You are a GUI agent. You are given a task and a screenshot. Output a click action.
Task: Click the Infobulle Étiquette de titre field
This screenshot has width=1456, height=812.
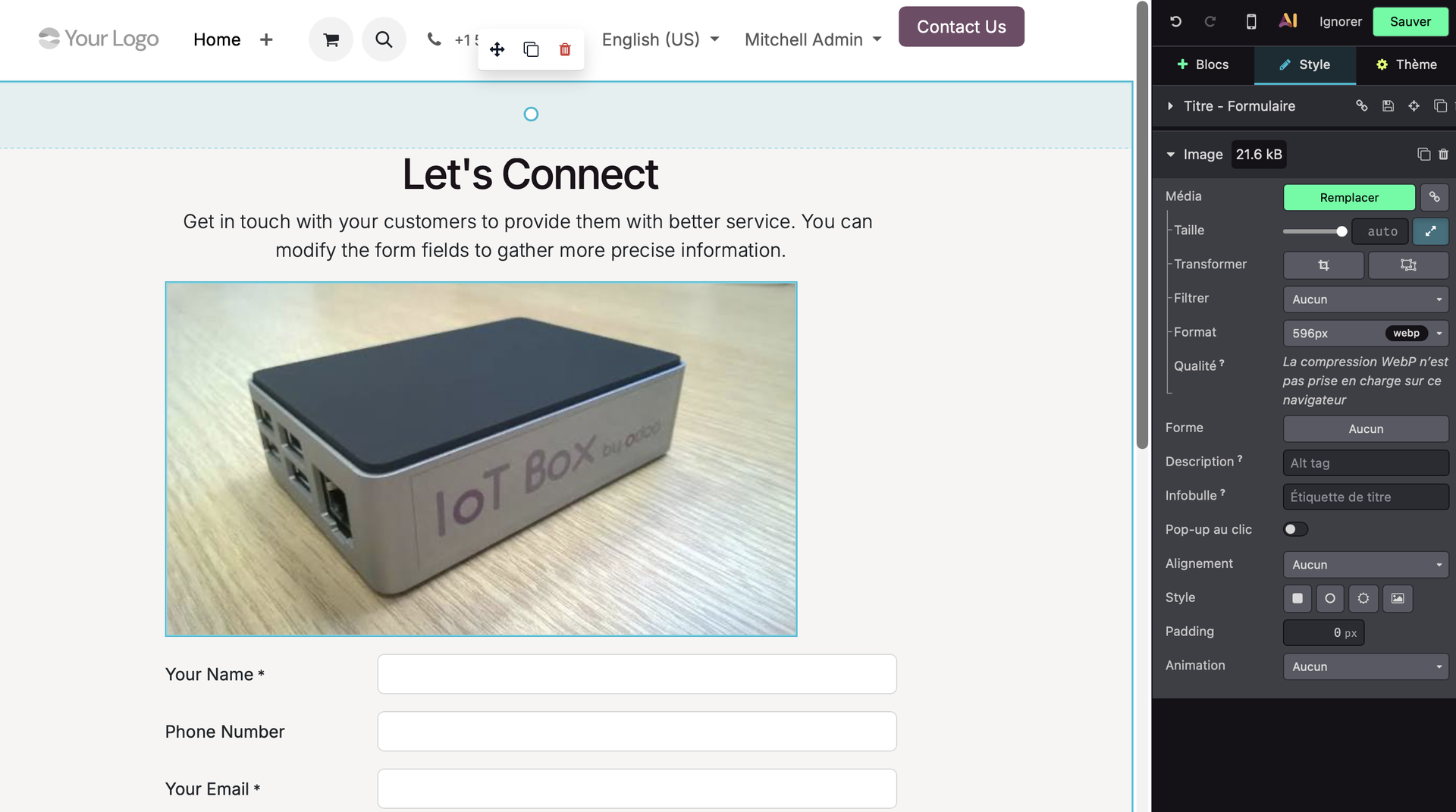(x=1366, y=497)
